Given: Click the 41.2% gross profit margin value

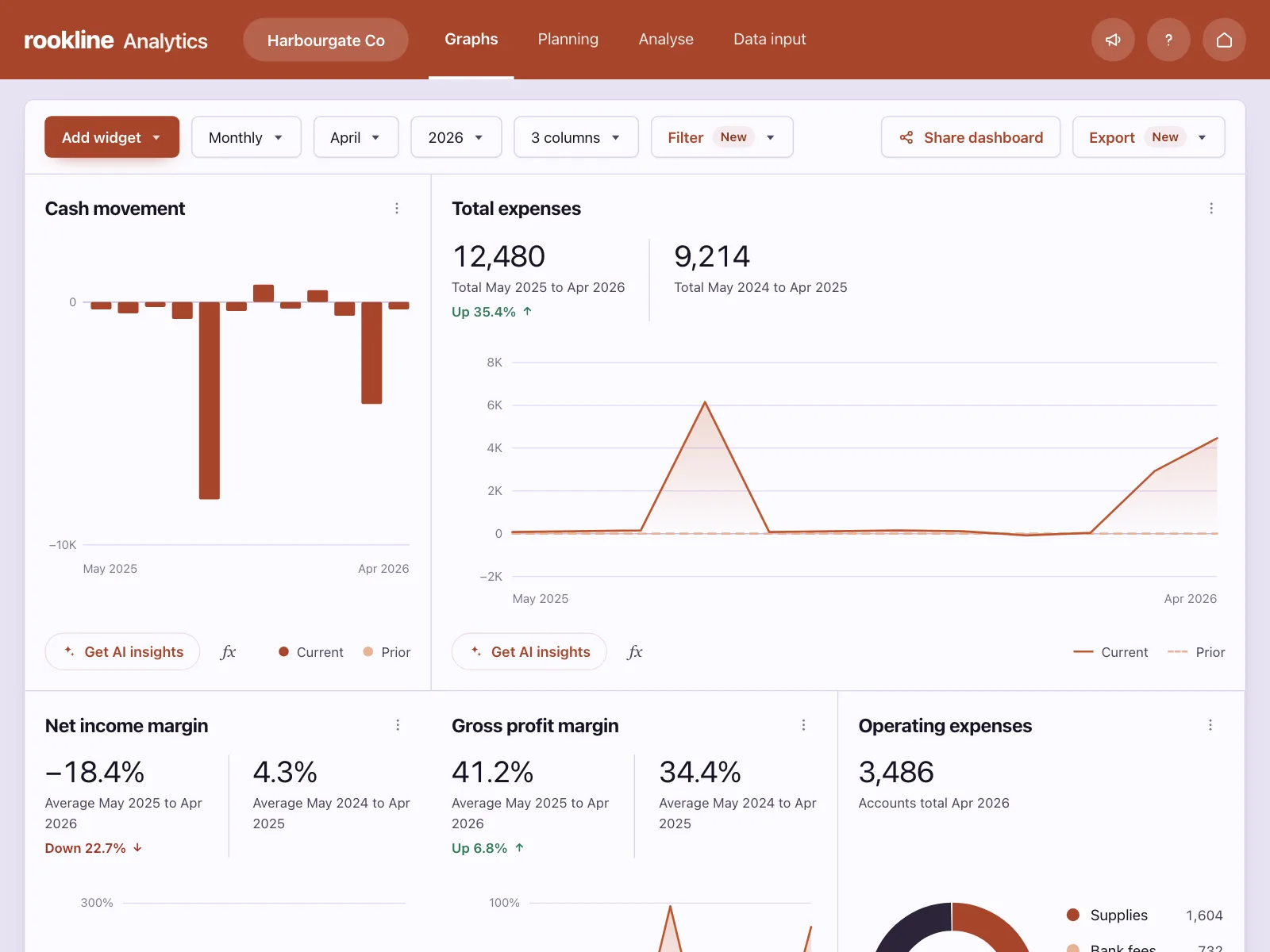Looking at the screenshot, I should coord(492,772).
